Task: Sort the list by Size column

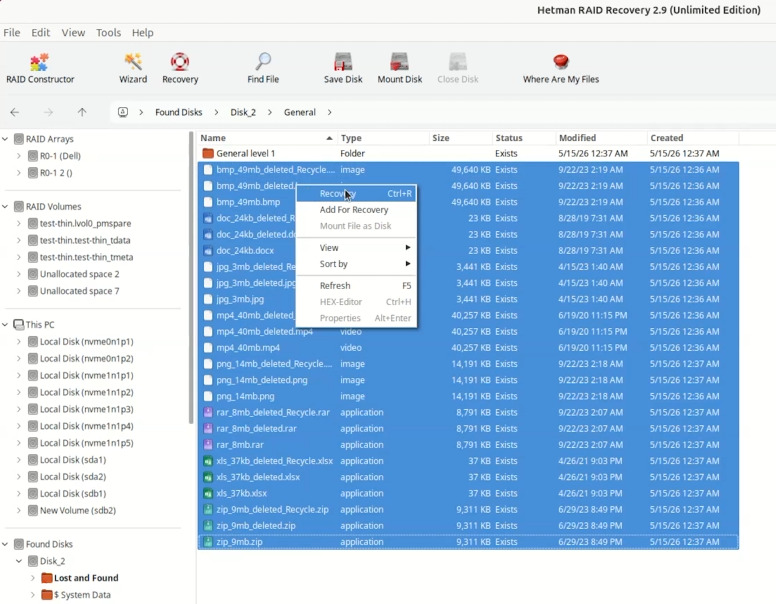Action: (x=460, y=138)
